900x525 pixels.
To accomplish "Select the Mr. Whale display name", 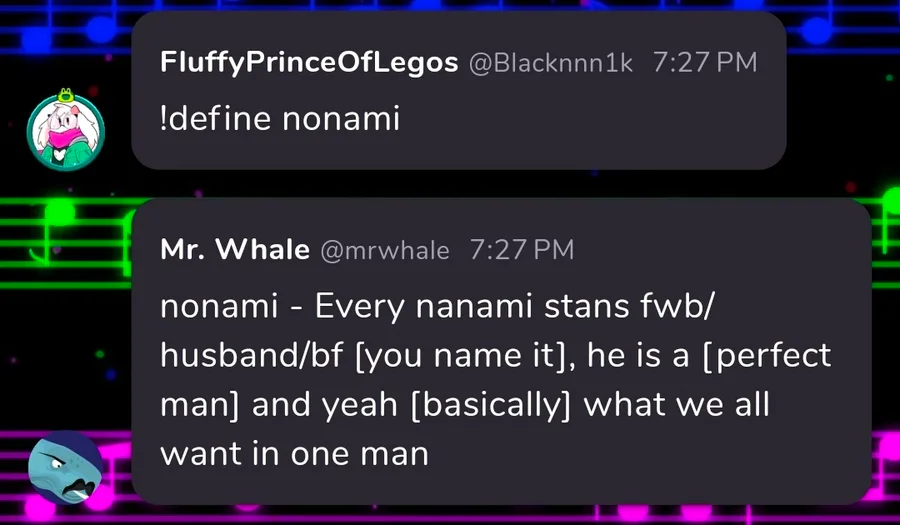I will 235,250.
